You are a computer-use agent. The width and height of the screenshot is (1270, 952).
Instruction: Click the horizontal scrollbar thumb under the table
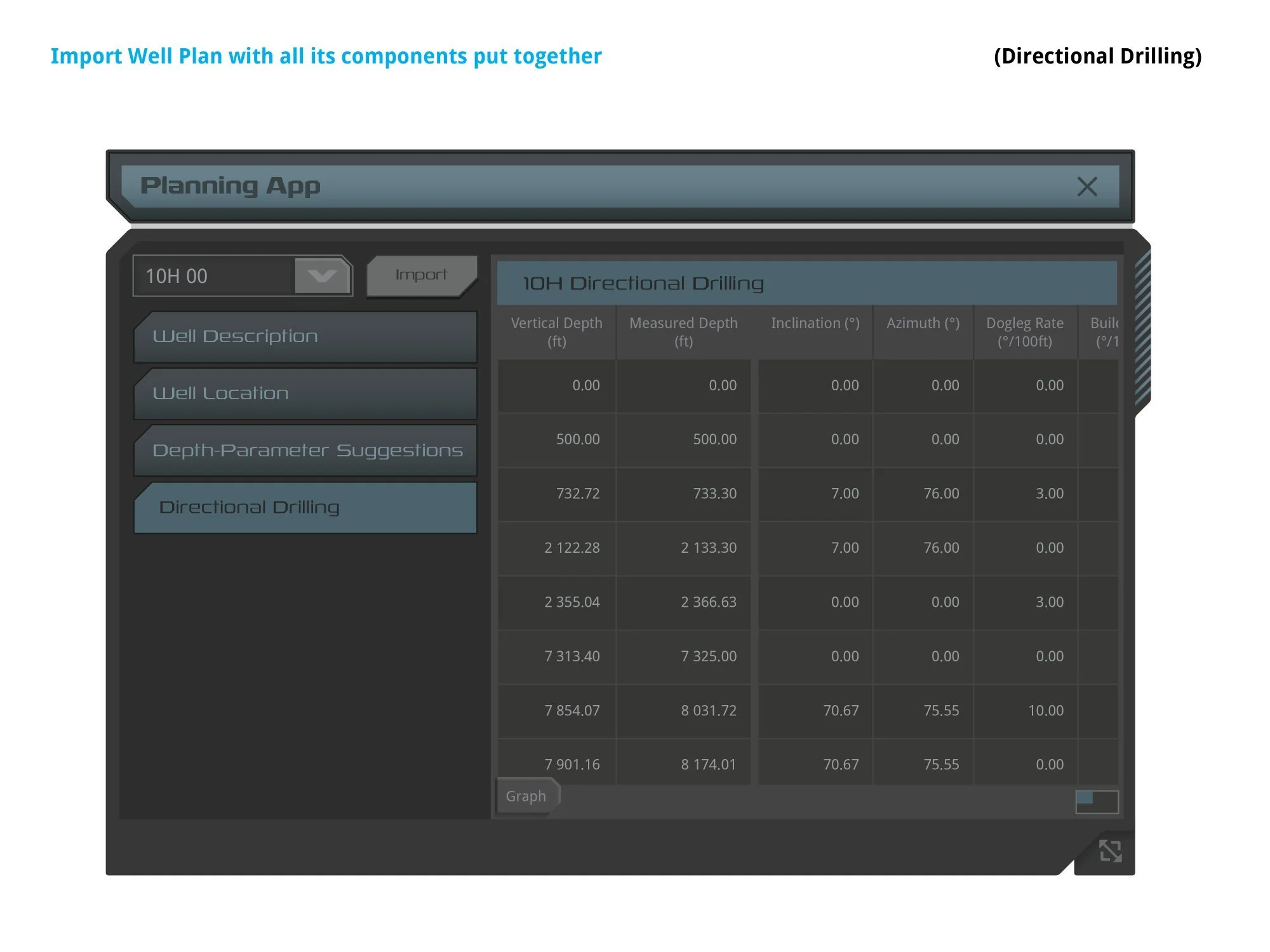(x=1085, y=798)
